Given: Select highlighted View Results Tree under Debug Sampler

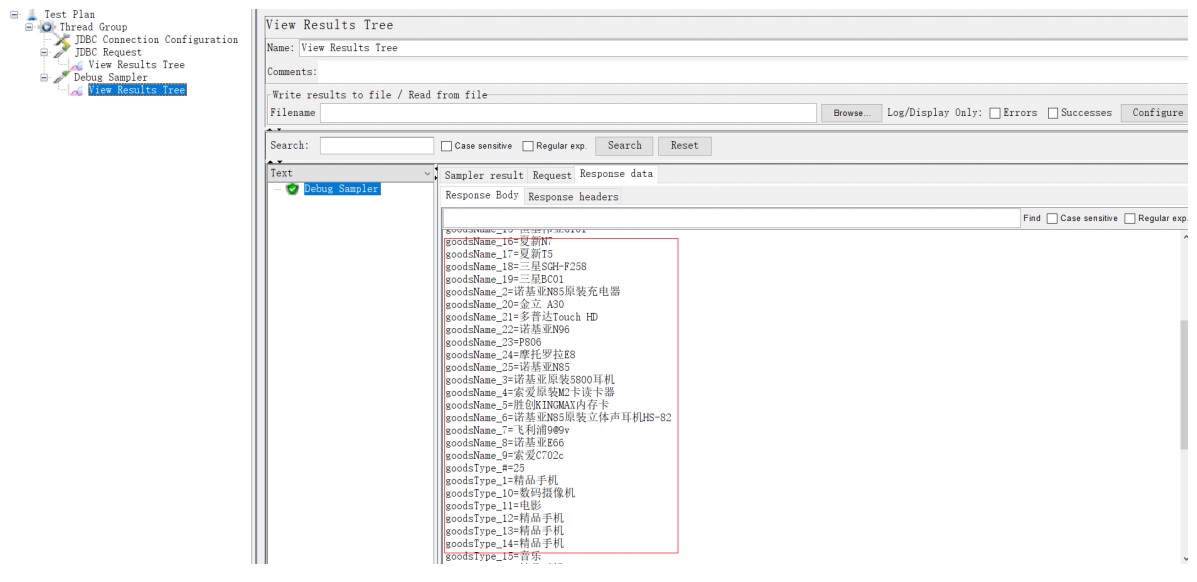Looking at the screenshot, I should 137,90.
